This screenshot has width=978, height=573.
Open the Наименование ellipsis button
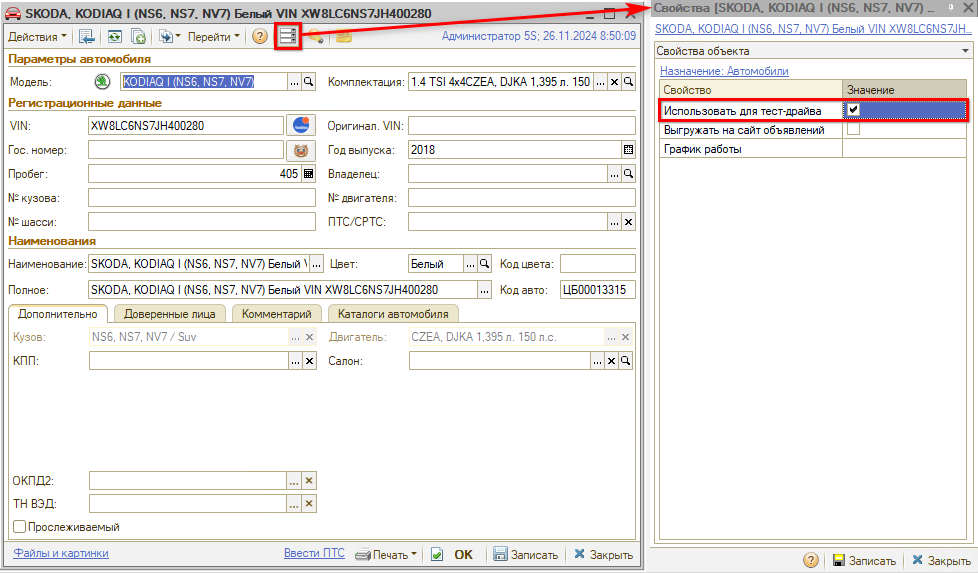point(316,264)
